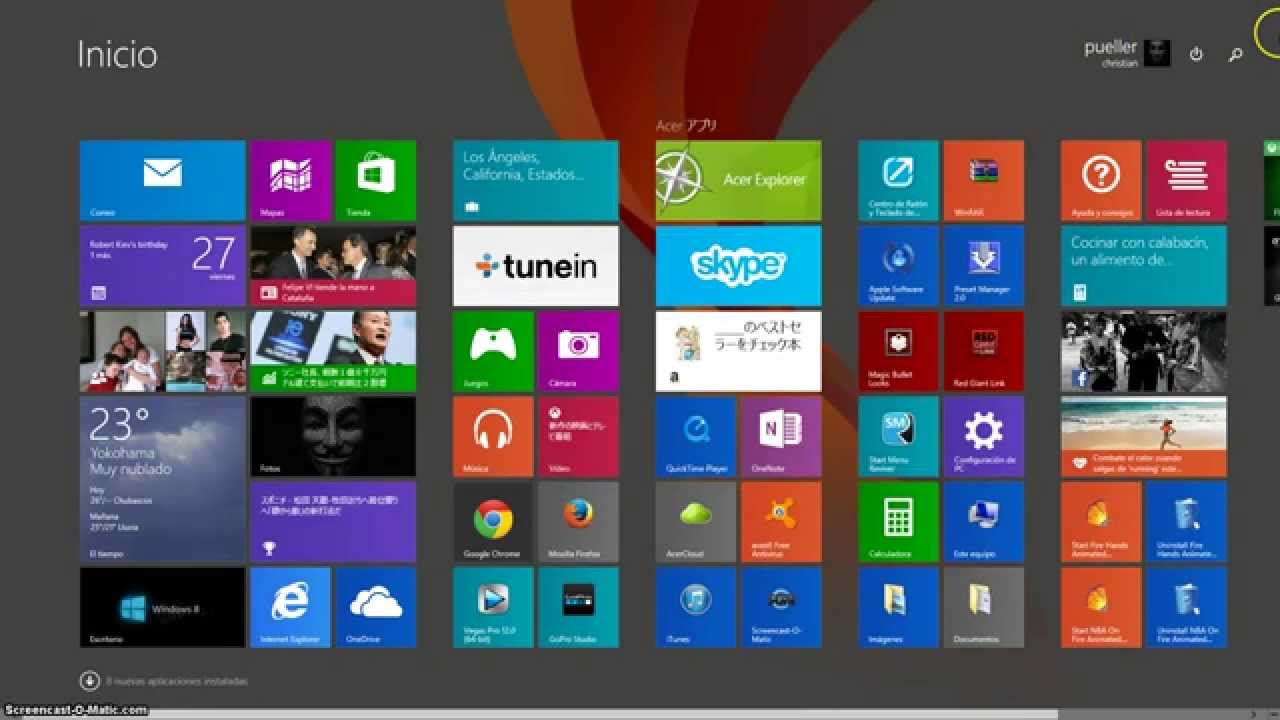Open the Vídeo tile

(578, 436)
